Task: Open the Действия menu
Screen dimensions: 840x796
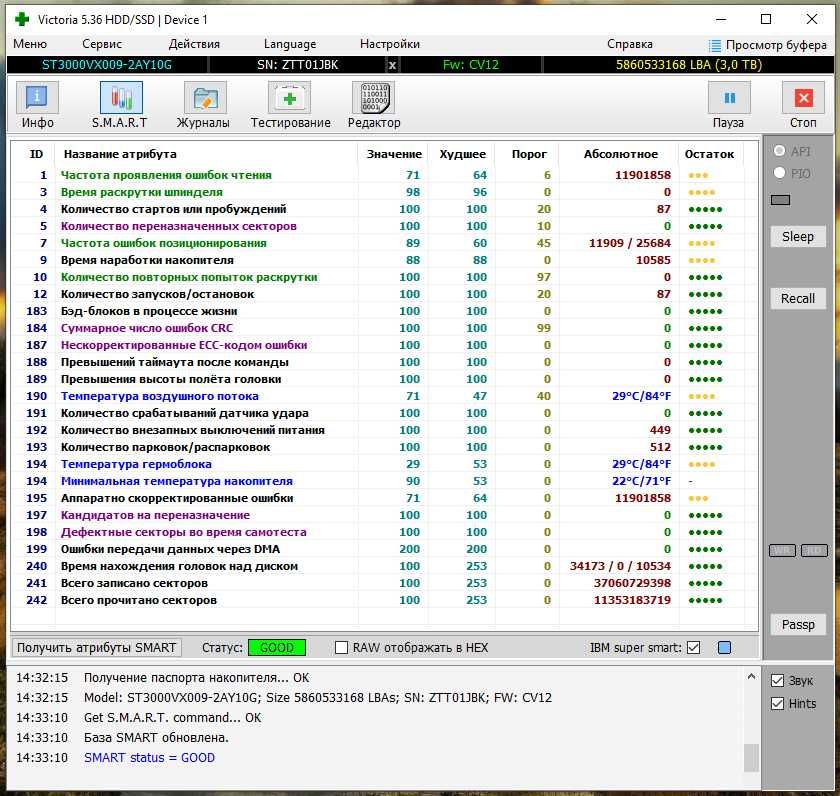Action: tap(194, 44)
